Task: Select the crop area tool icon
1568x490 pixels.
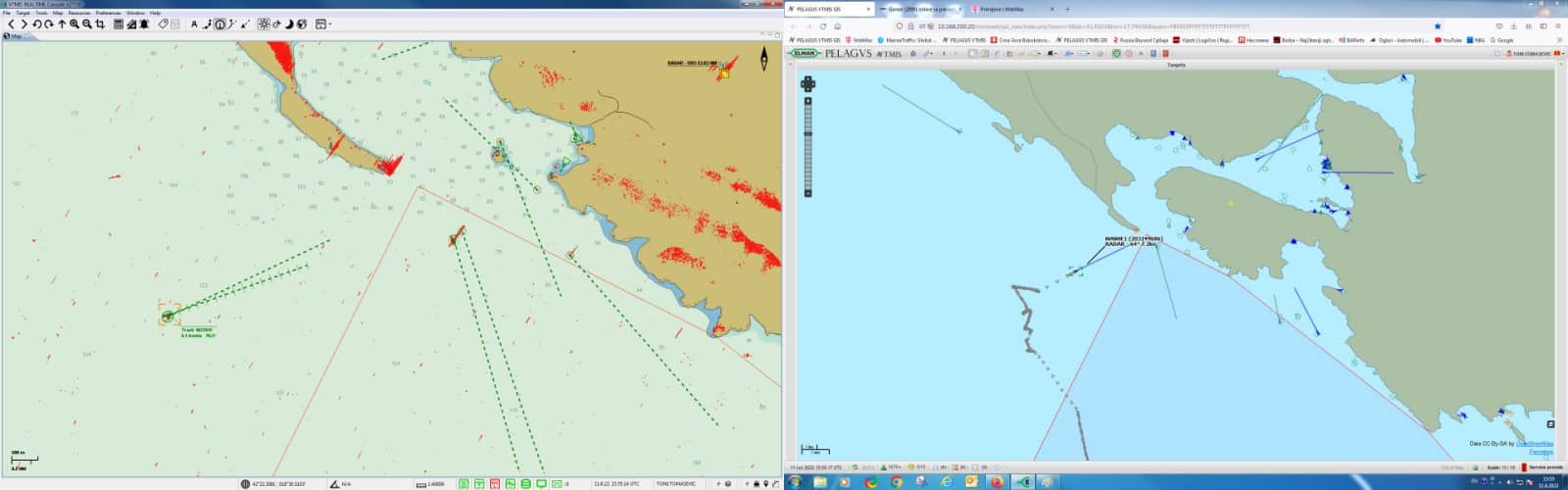Action: [100, 24]
